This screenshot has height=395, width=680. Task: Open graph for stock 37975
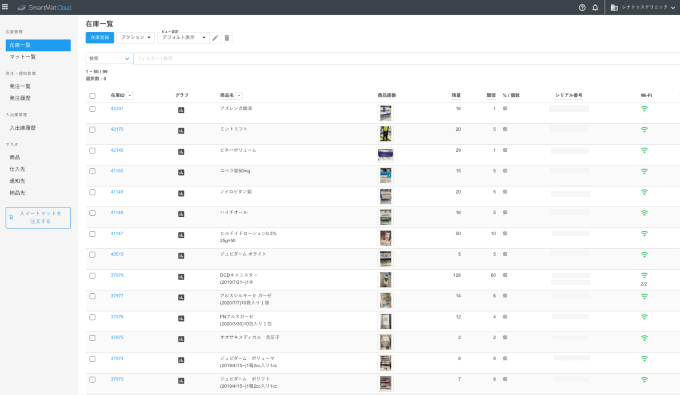181,339
